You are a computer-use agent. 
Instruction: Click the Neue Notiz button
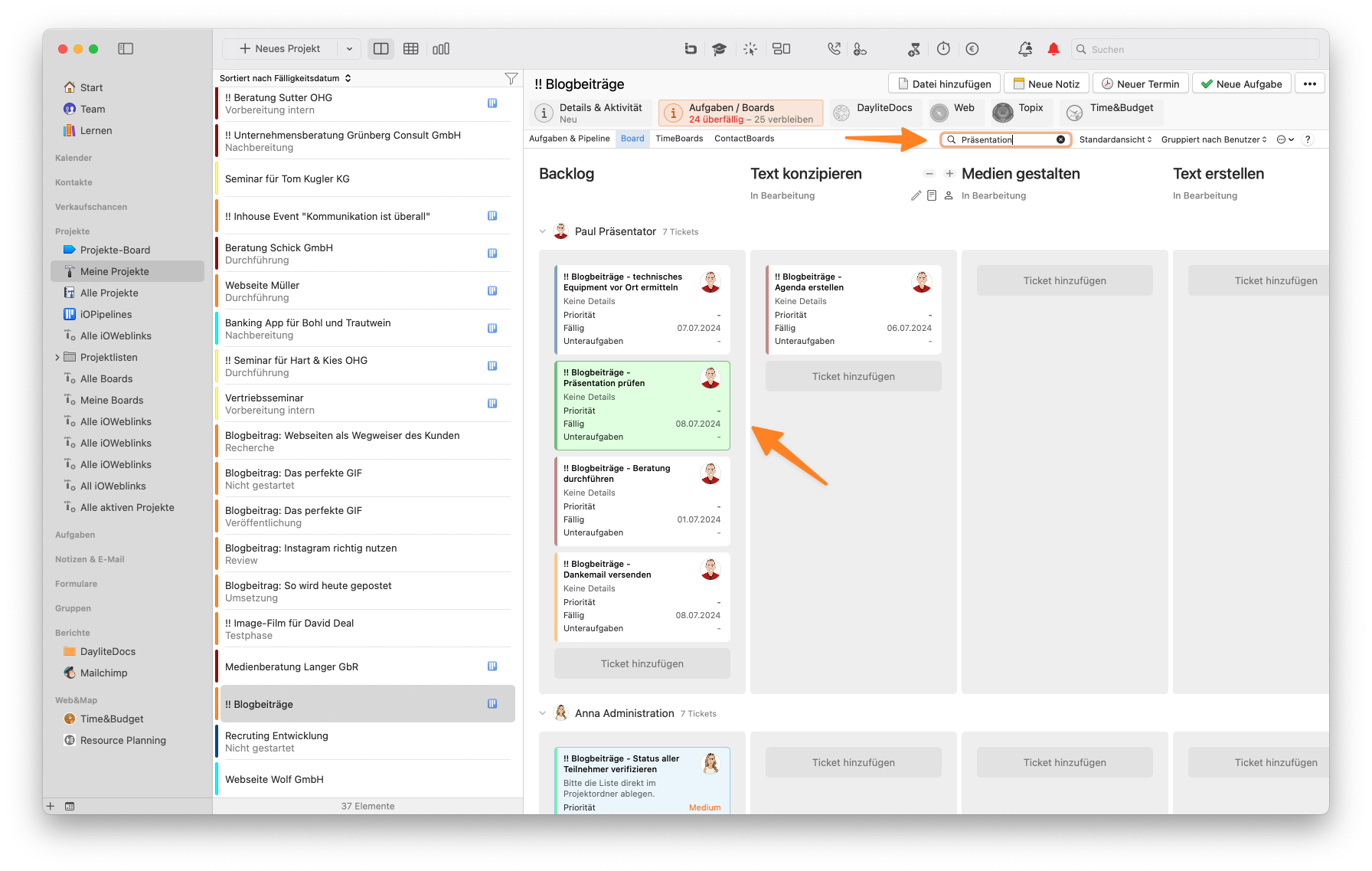pos(1046,84)
